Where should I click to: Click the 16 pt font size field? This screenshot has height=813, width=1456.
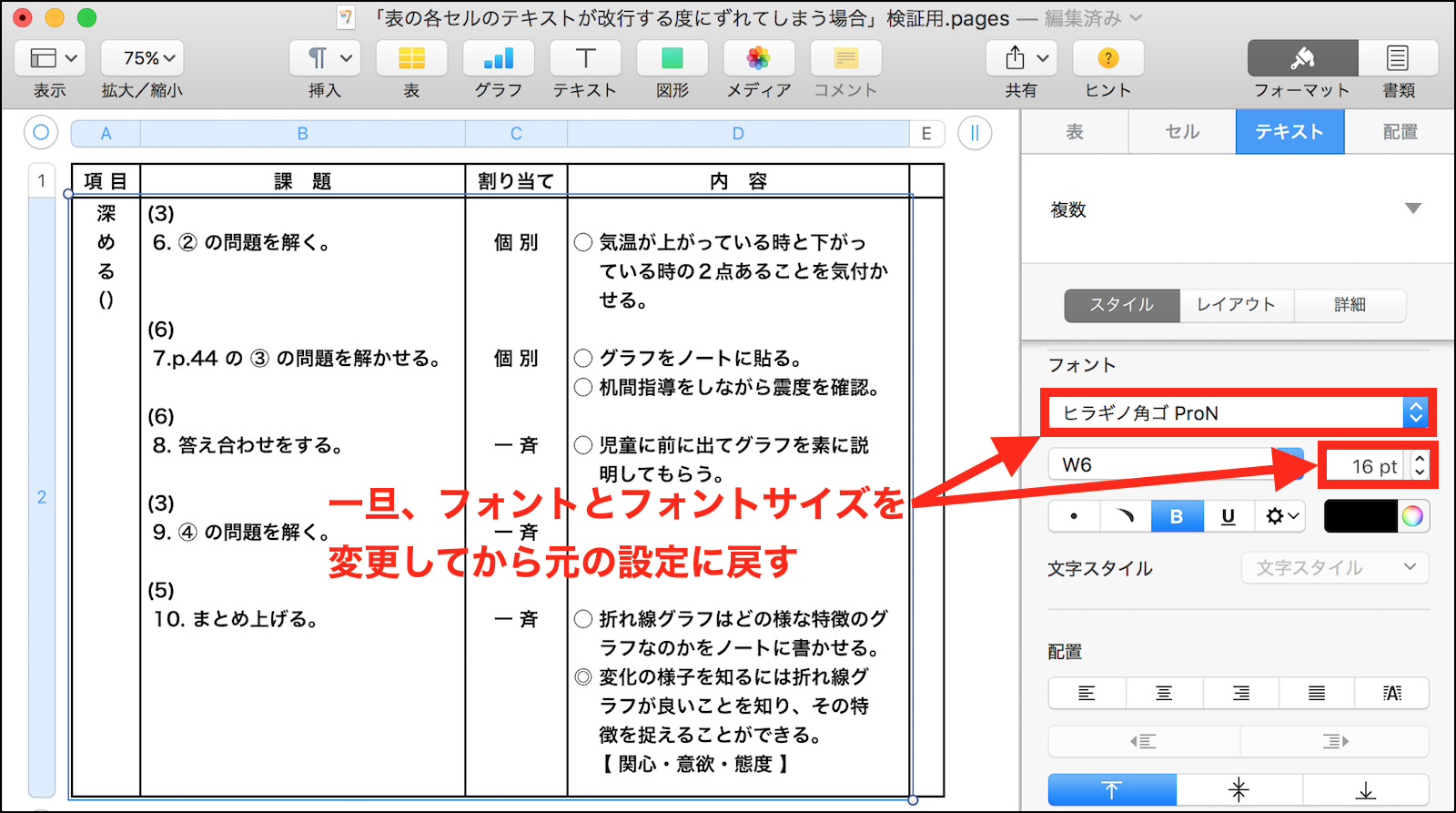click(x=1367, y=466)
